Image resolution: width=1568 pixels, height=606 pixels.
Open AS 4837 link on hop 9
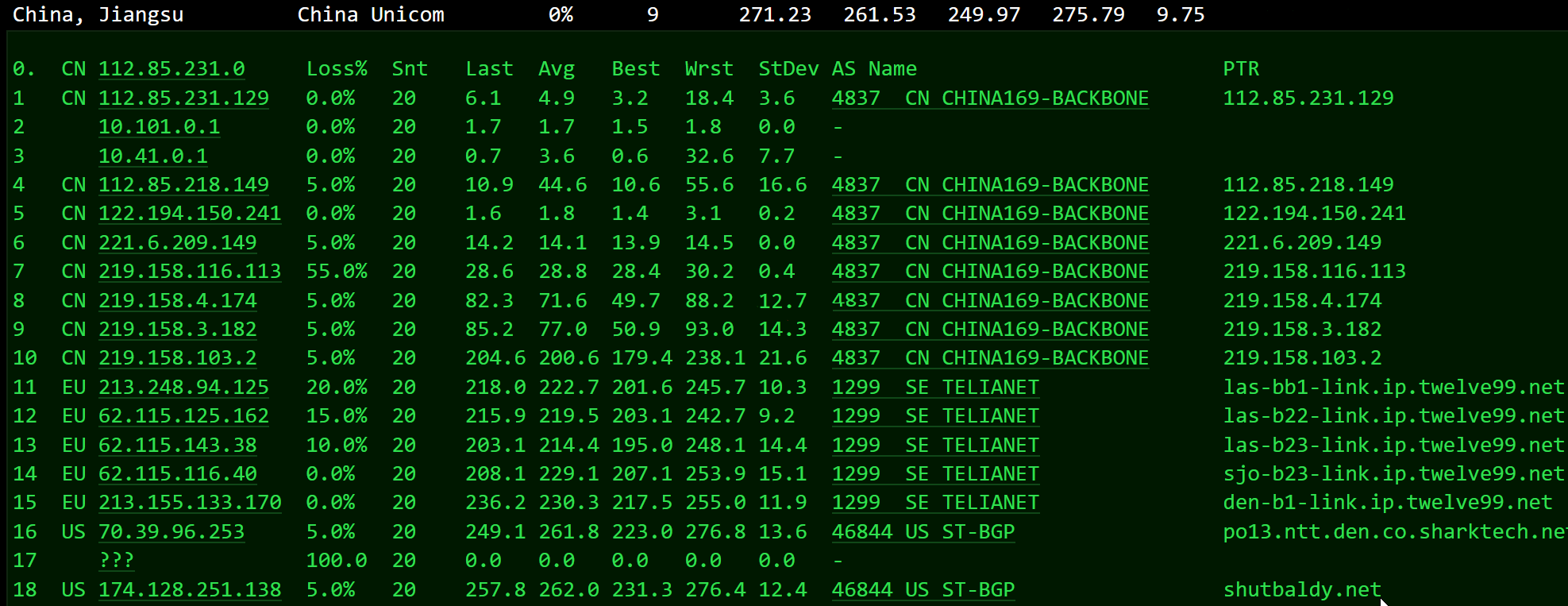pyautogui.click(x=990, y=329)
